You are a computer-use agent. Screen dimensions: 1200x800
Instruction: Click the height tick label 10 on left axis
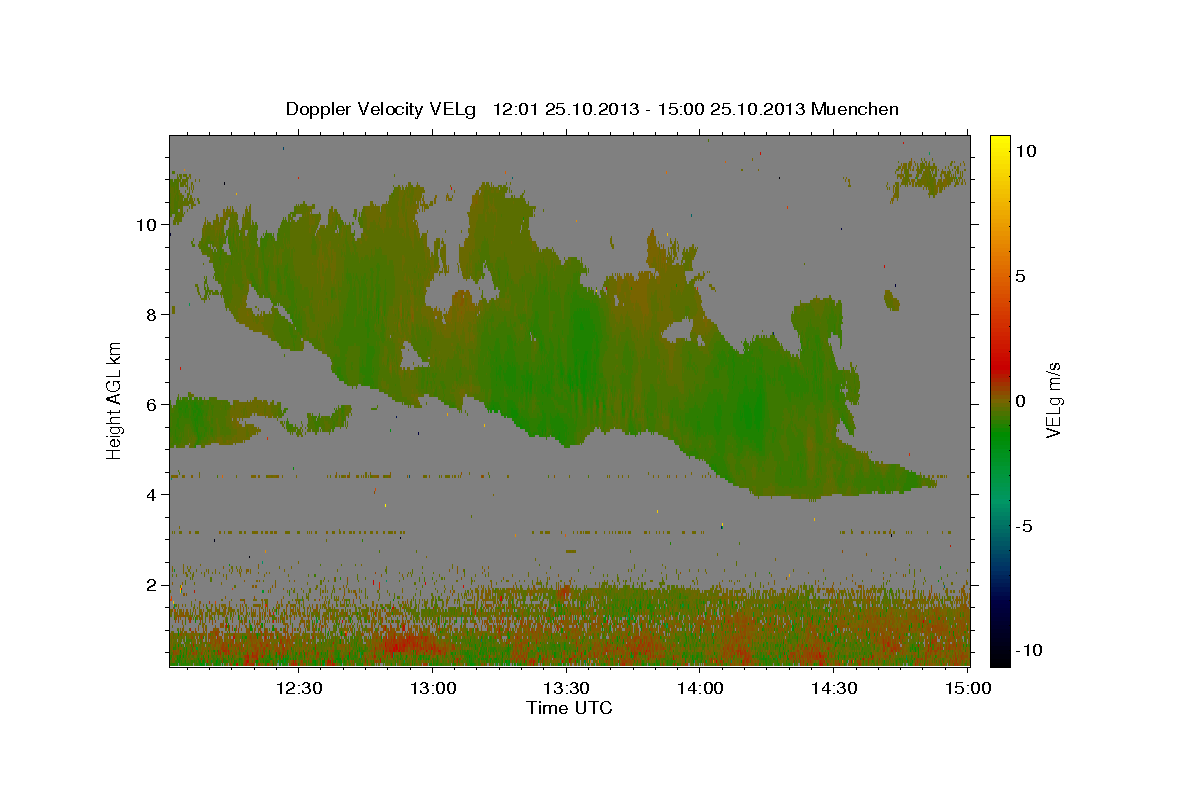pos(147,224)
